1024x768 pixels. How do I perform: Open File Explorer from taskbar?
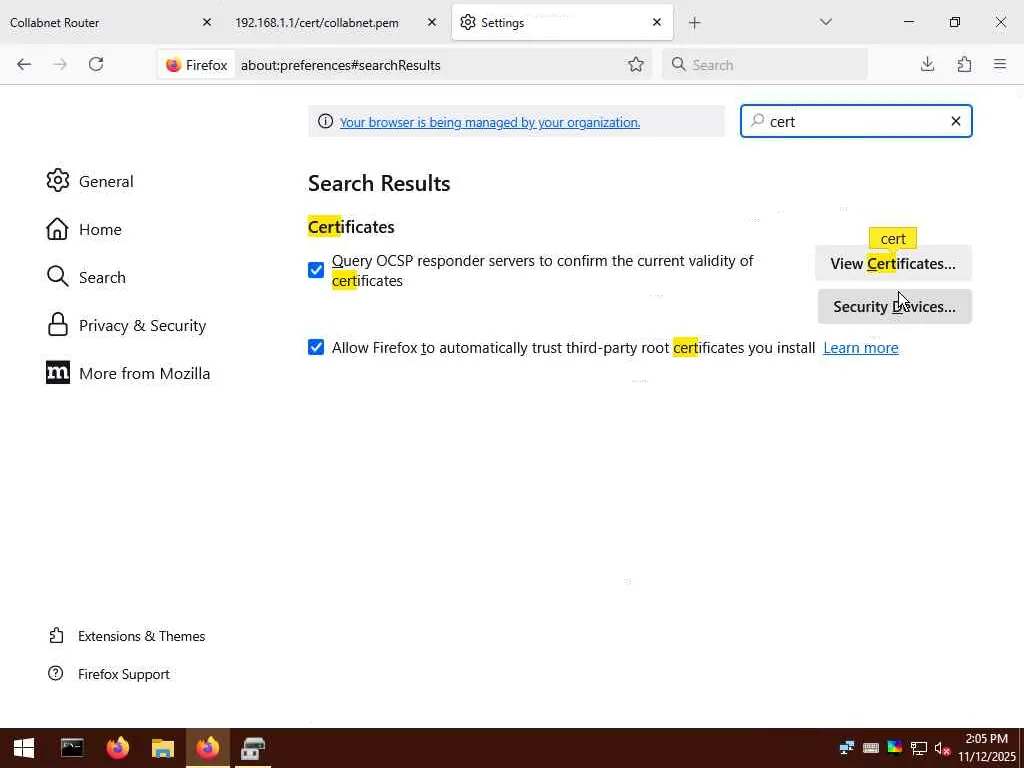(163, 748)
